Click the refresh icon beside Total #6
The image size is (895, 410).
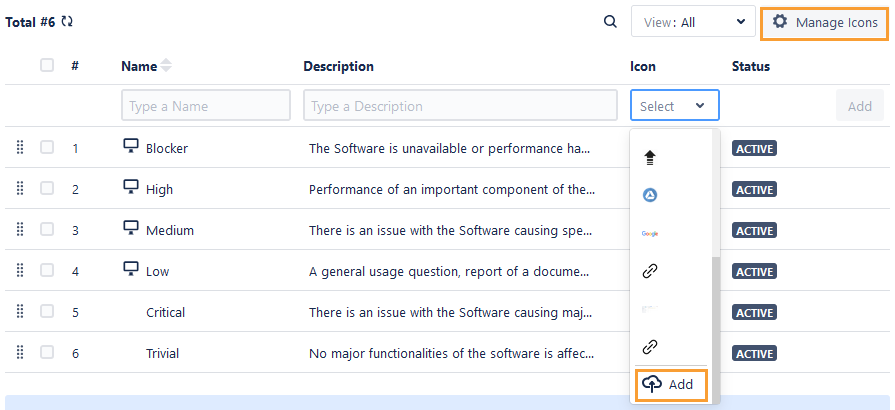pyautogui.click(x=67, y=21)
